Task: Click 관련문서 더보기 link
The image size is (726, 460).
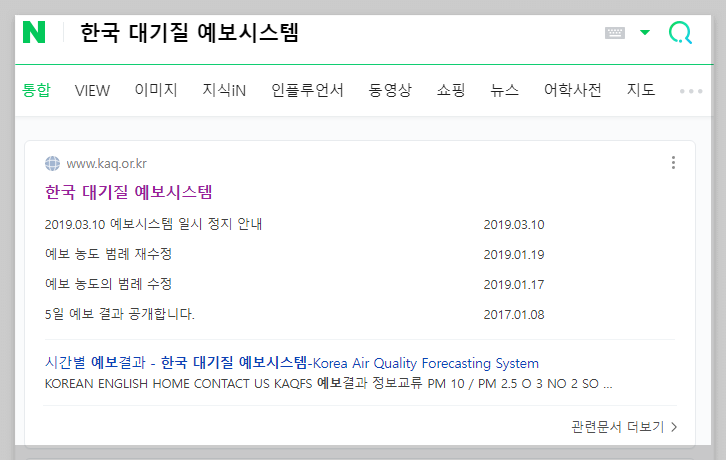Action: tap(618, 427)
